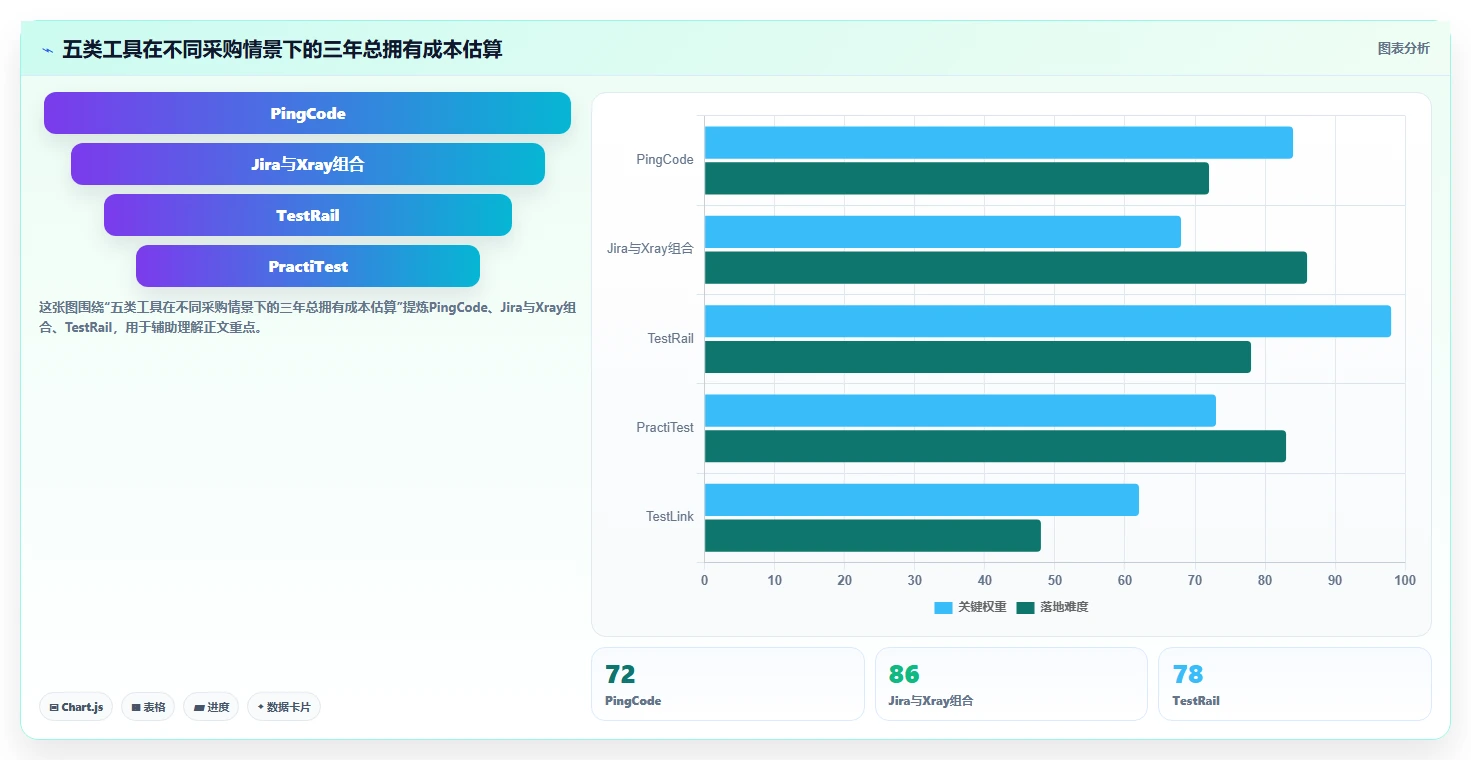The width and height of the screenshot is (1471, 760).
Task: Click the Chart.js tag chip
Action: tap(76, 707)
